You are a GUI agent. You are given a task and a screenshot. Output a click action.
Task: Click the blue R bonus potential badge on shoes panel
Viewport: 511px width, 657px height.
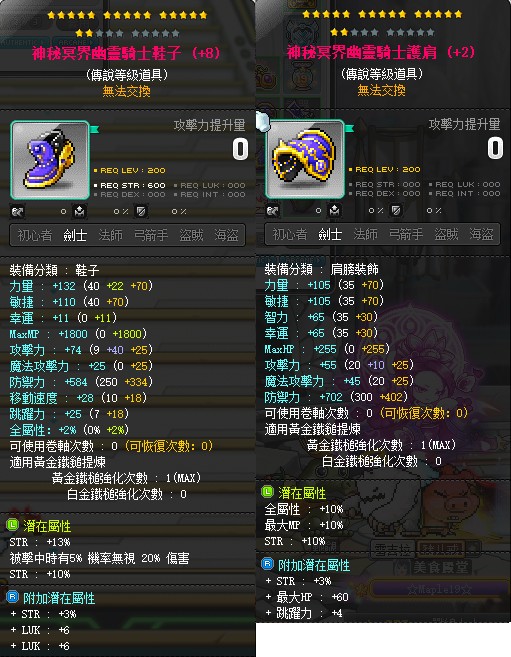click(13, 597)
